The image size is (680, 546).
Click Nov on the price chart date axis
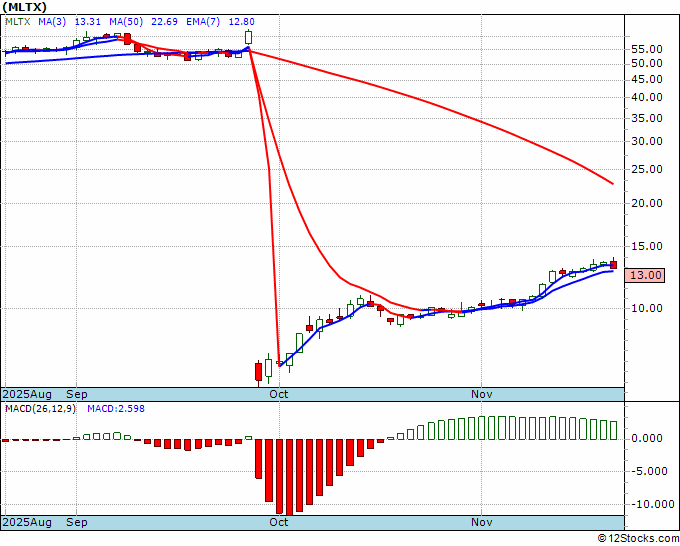point(482,394)
